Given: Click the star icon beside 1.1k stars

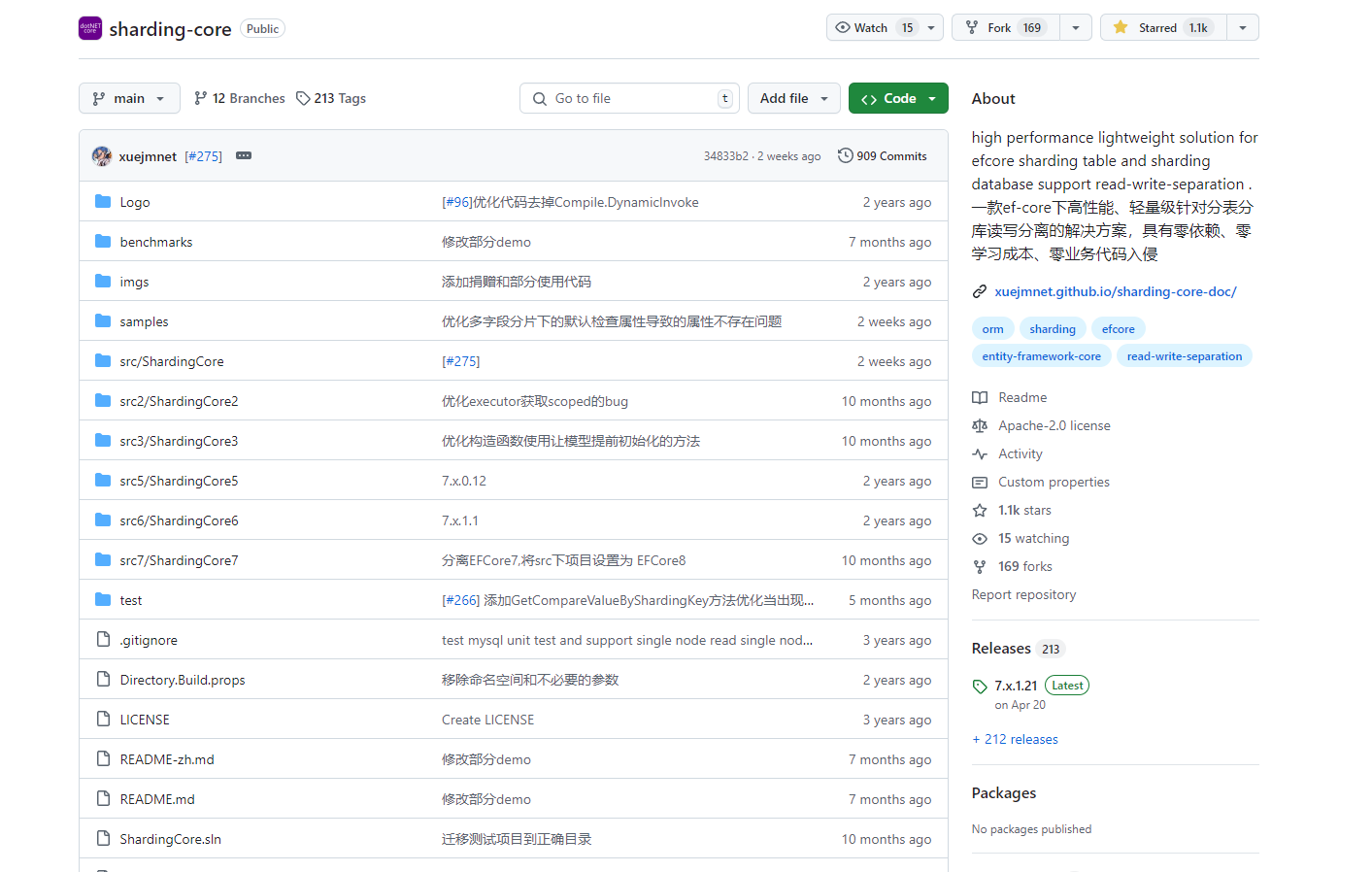Looking at the screenshot, I should click(x=980, y=510).
